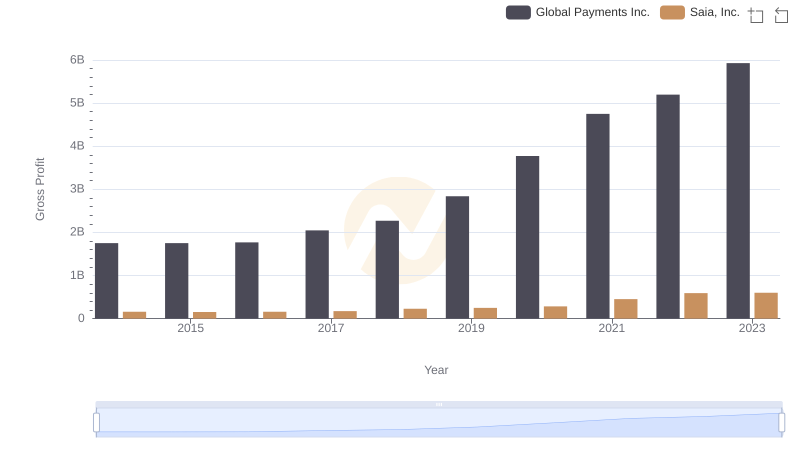Screen dimensions: 800x461
Task: Select the 2020 Saia, Inc. bar
Action: point(556,313)
